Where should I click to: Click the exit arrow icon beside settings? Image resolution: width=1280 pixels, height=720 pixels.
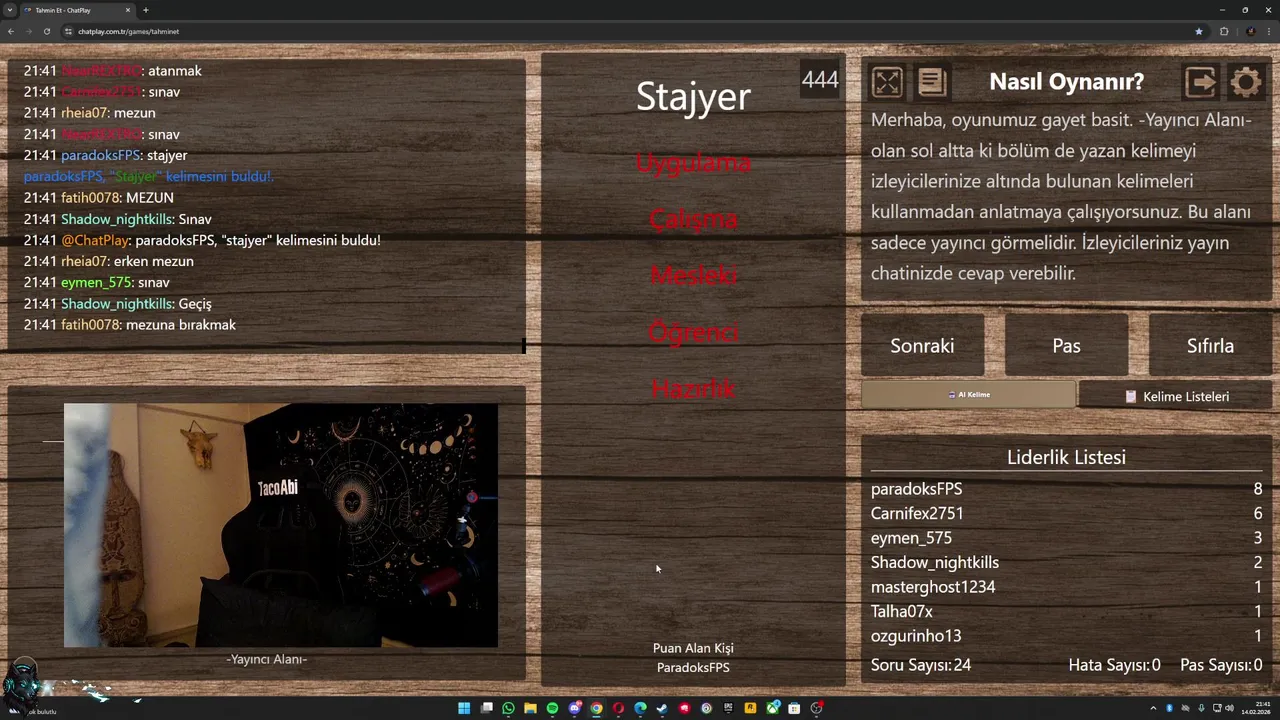point(1201,82)
